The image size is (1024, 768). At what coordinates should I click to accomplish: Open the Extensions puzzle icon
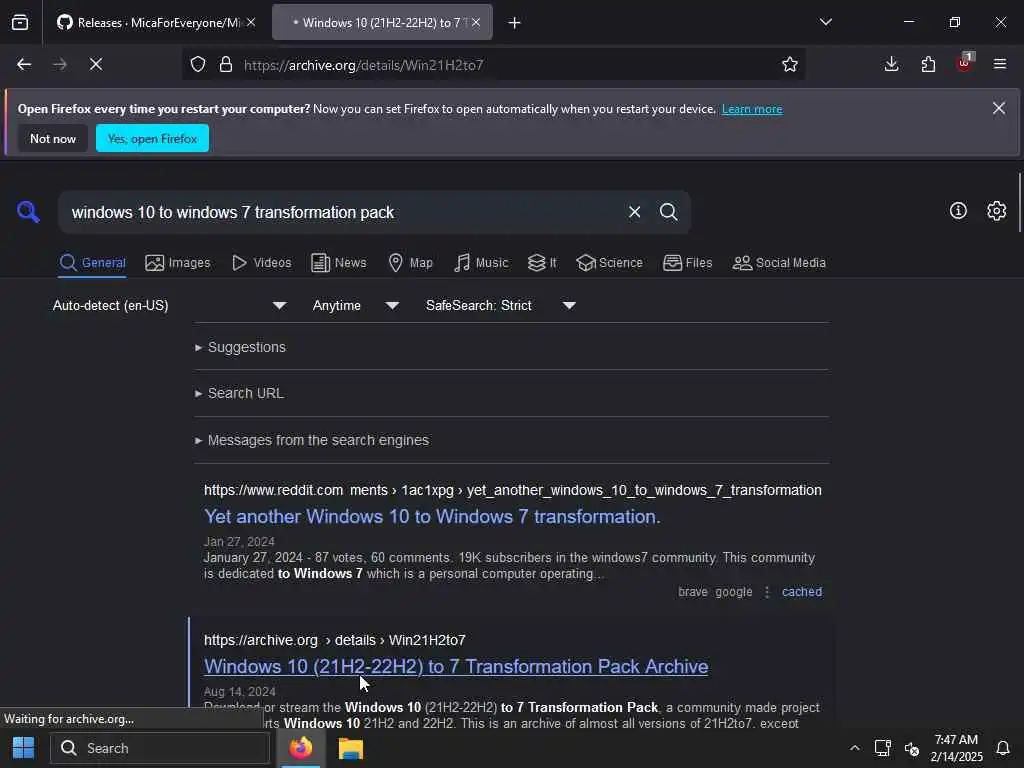(x=928, y=64)
